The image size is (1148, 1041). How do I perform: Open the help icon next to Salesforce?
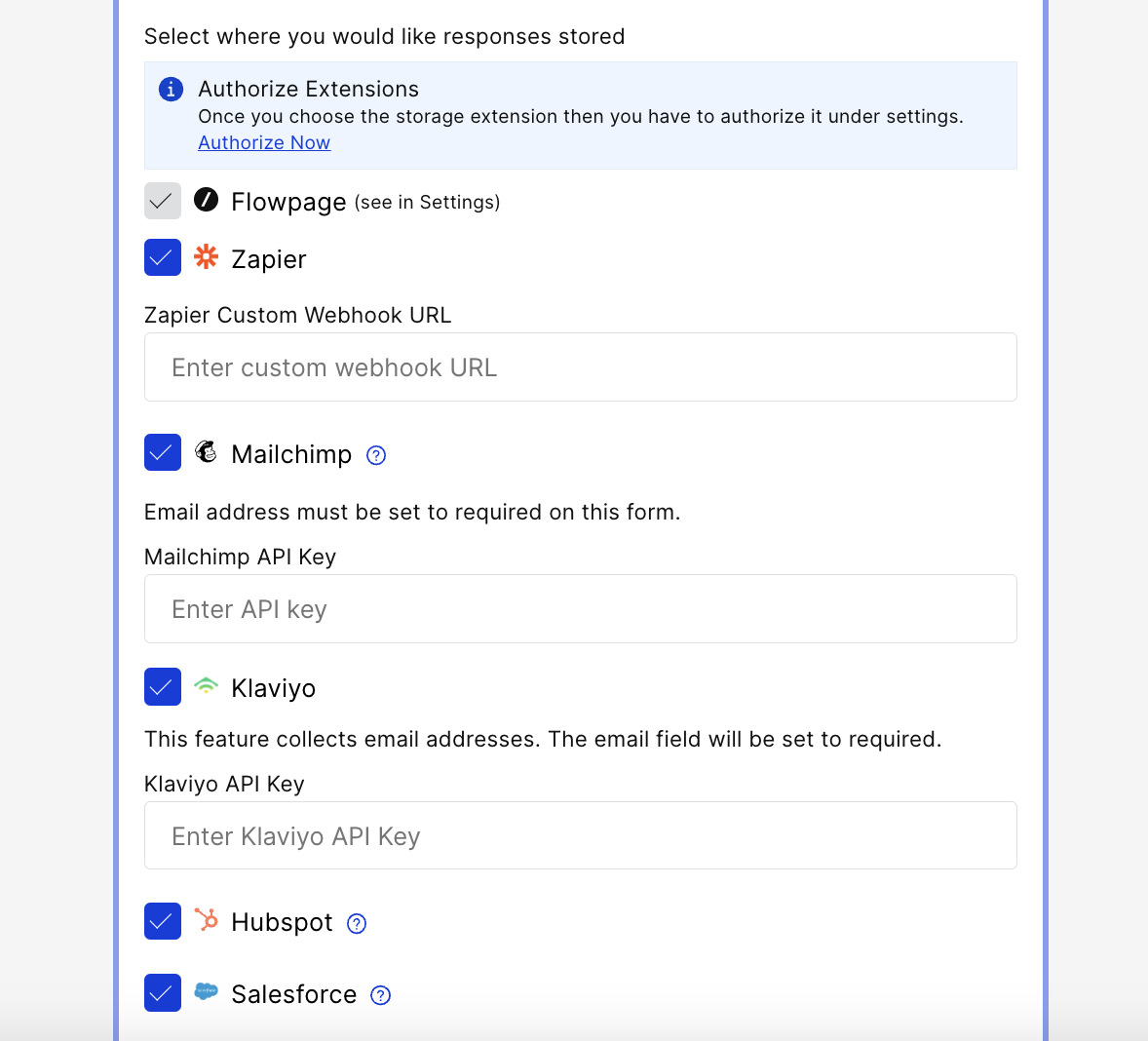pos(381,995)
